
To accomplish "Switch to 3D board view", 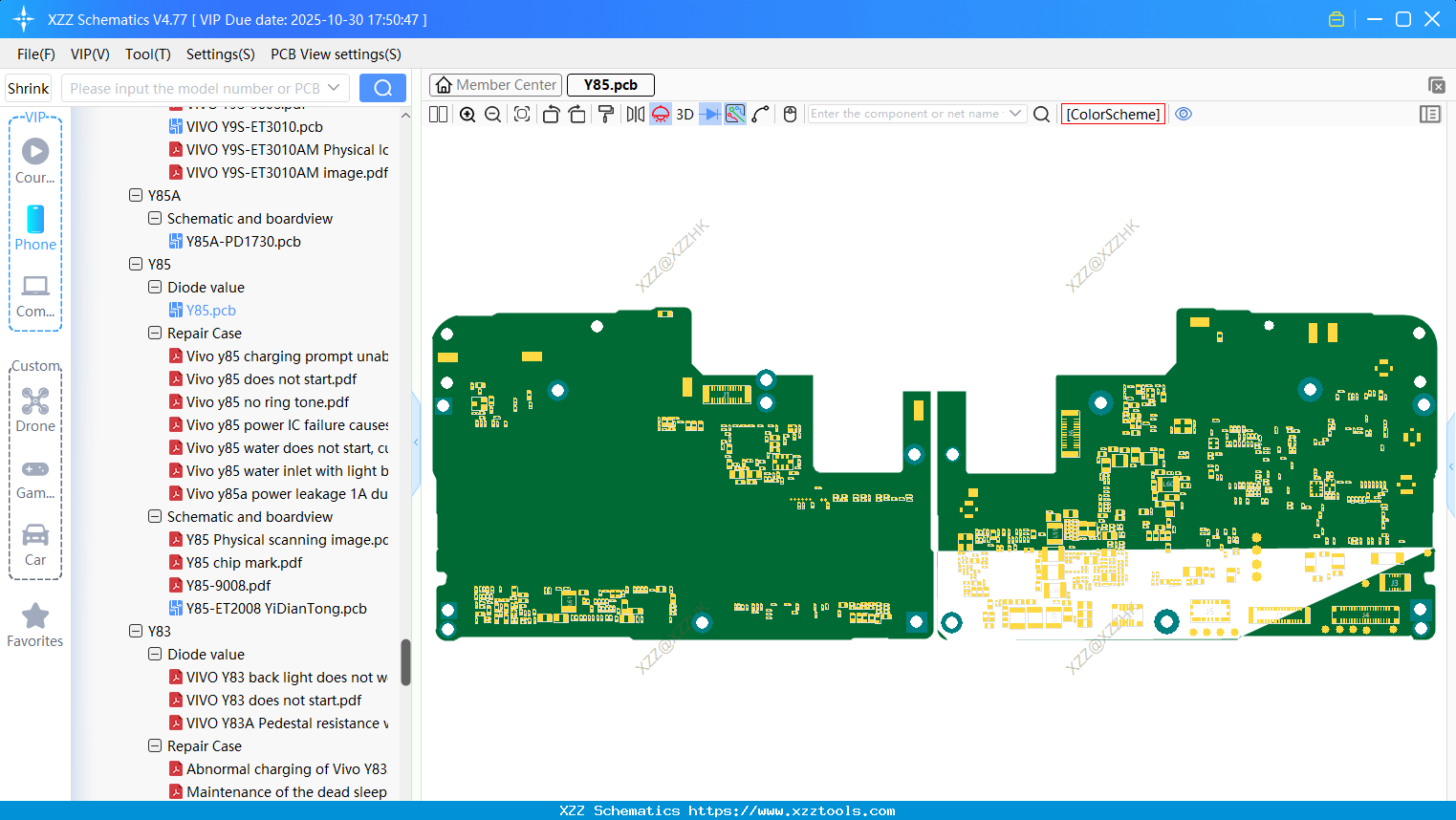I will click(685, 115).
